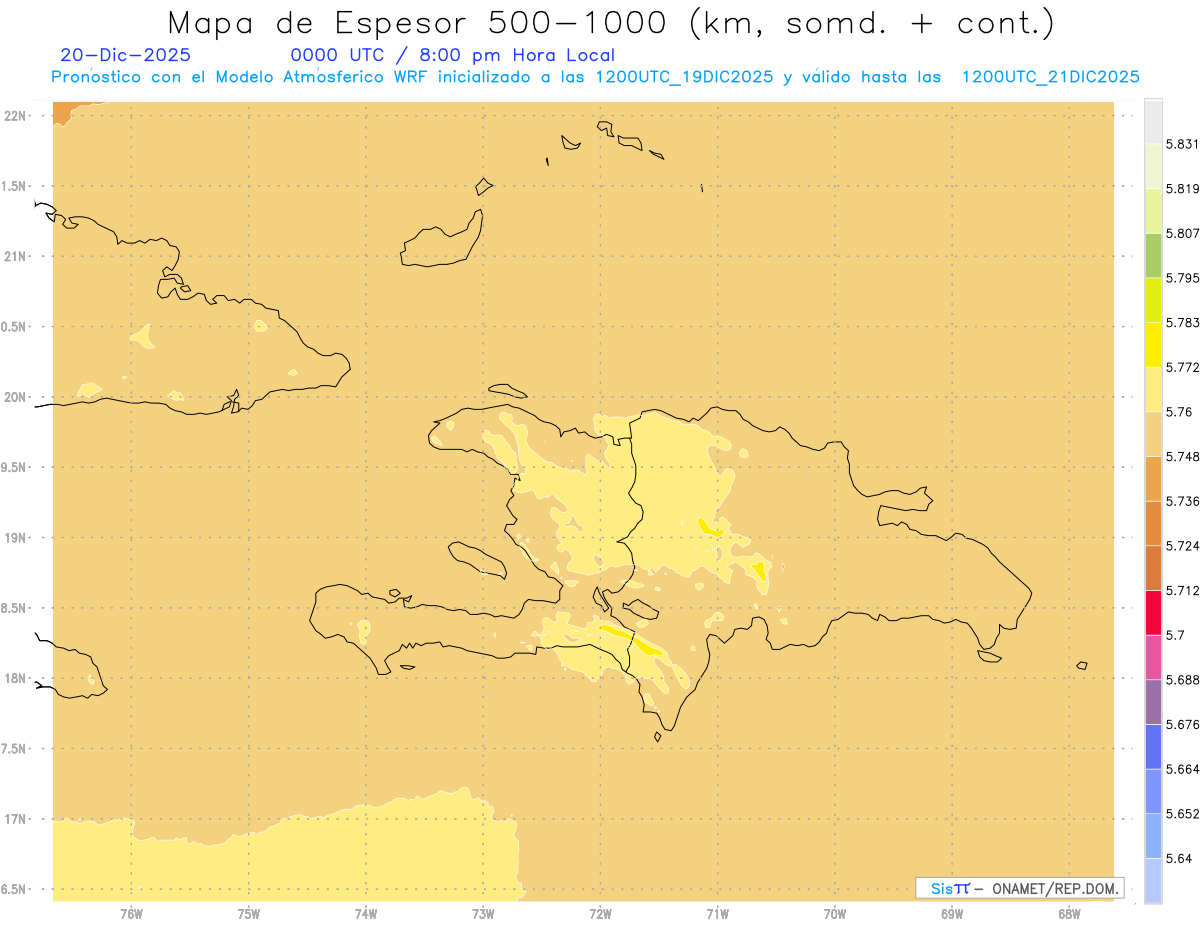Click the legend value 5.64
The image size is (1200, 927).
[1179, 858]
